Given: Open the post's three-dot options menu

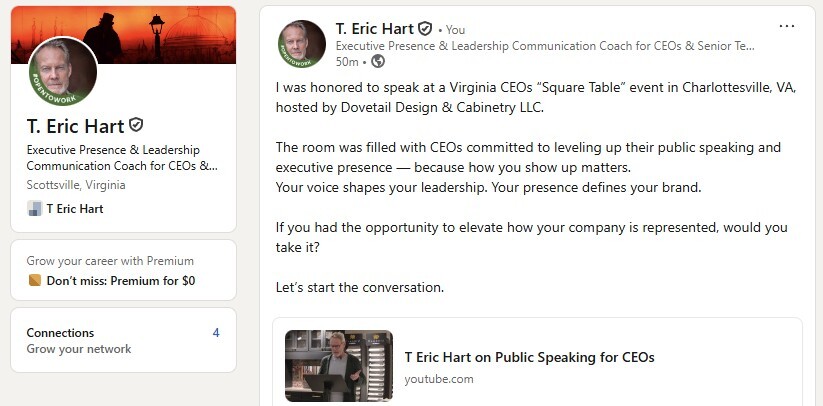Looking at the screenshot, I should (x=786, y=26).
